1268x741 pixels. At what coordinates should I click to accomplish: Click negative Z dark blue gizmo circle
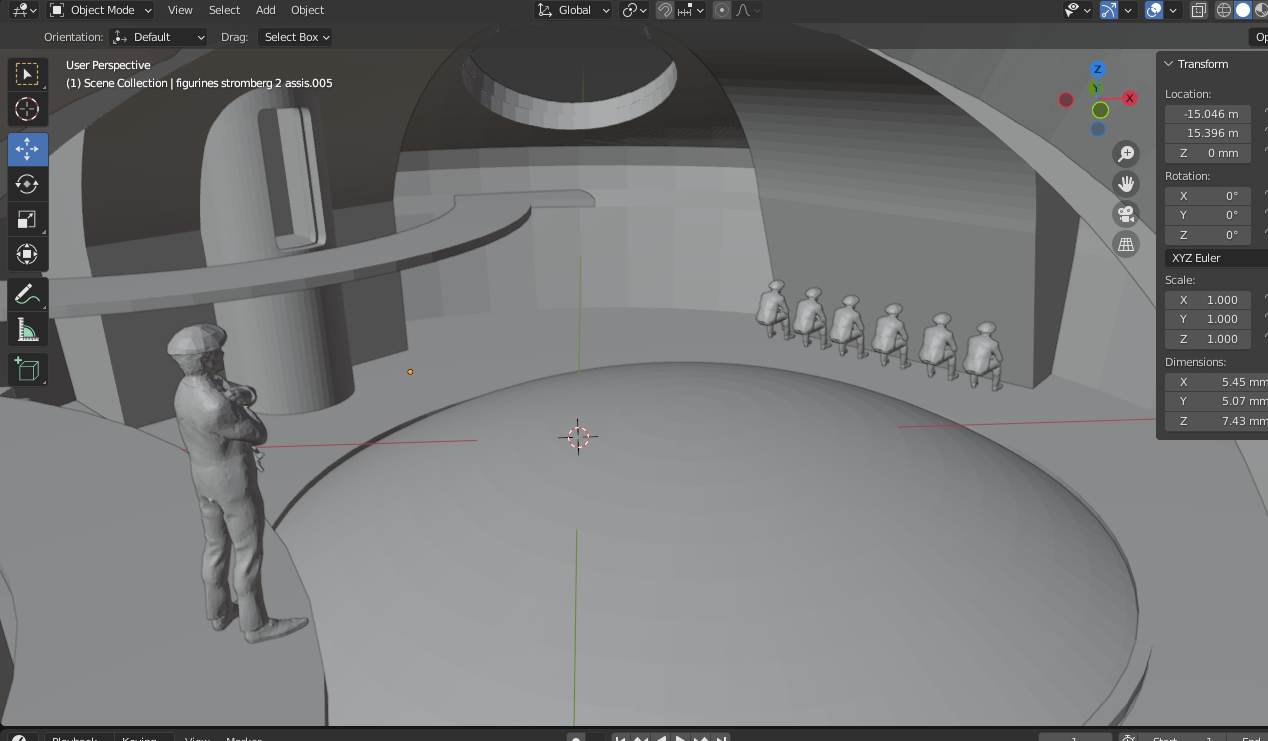[1098, 129]
